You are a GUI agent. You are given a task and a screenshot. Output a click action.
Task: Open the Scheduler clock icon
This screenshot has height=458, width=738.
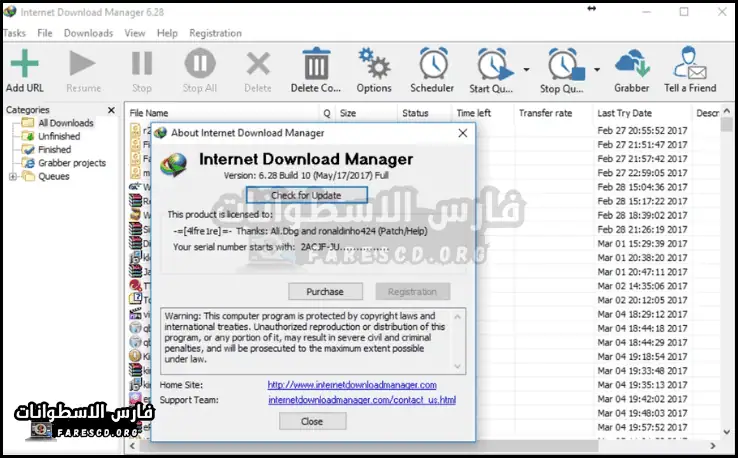pyautogui.click(x=432, y=66)
